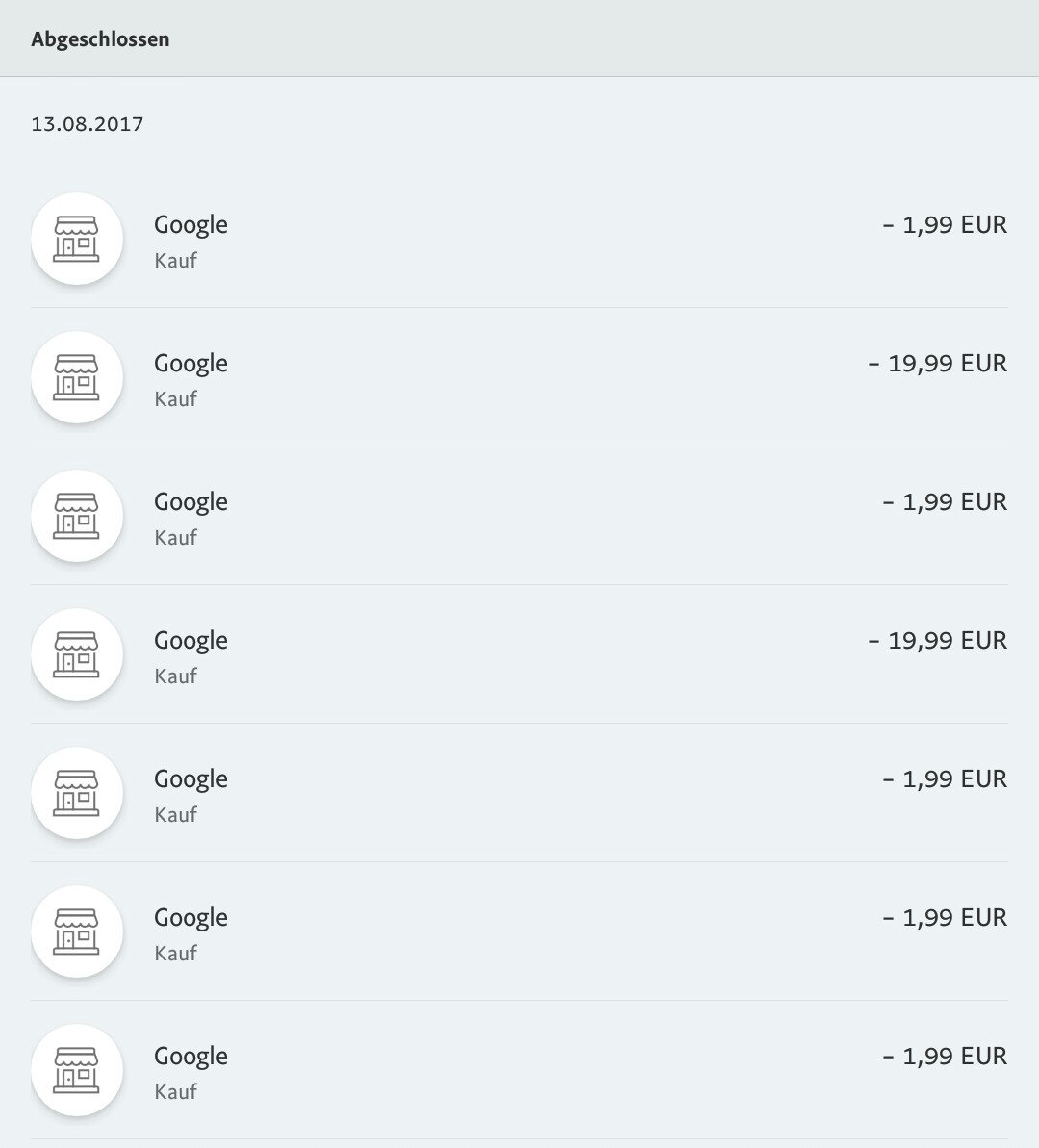Image resolution: width=1039 pixels, height=1148 pixels.
Task: Click the 1,99 EUR amount in the first row
Action: (x=945, y=225)
